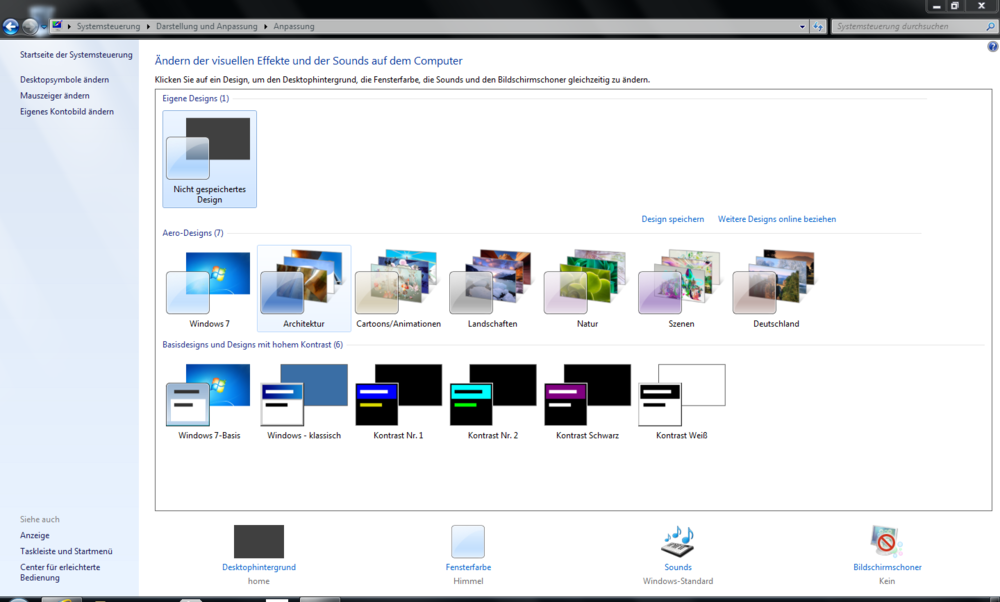Open Weitere Designs online beziehen link
Image resolution: width=1000 pixels, height=602 pixels.
[776, 219]
